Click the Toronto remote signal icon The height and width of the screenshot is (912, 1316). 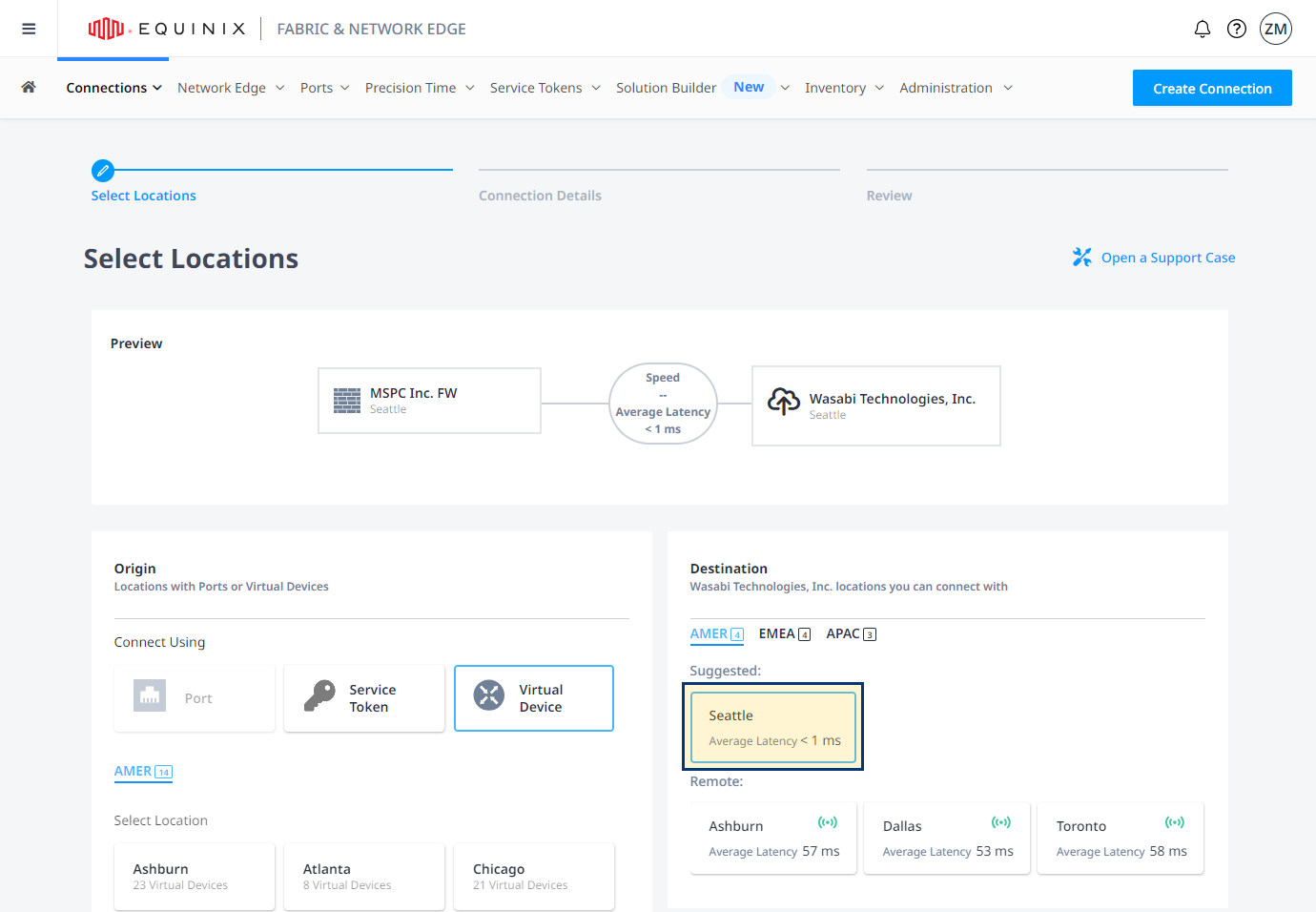1175,822
